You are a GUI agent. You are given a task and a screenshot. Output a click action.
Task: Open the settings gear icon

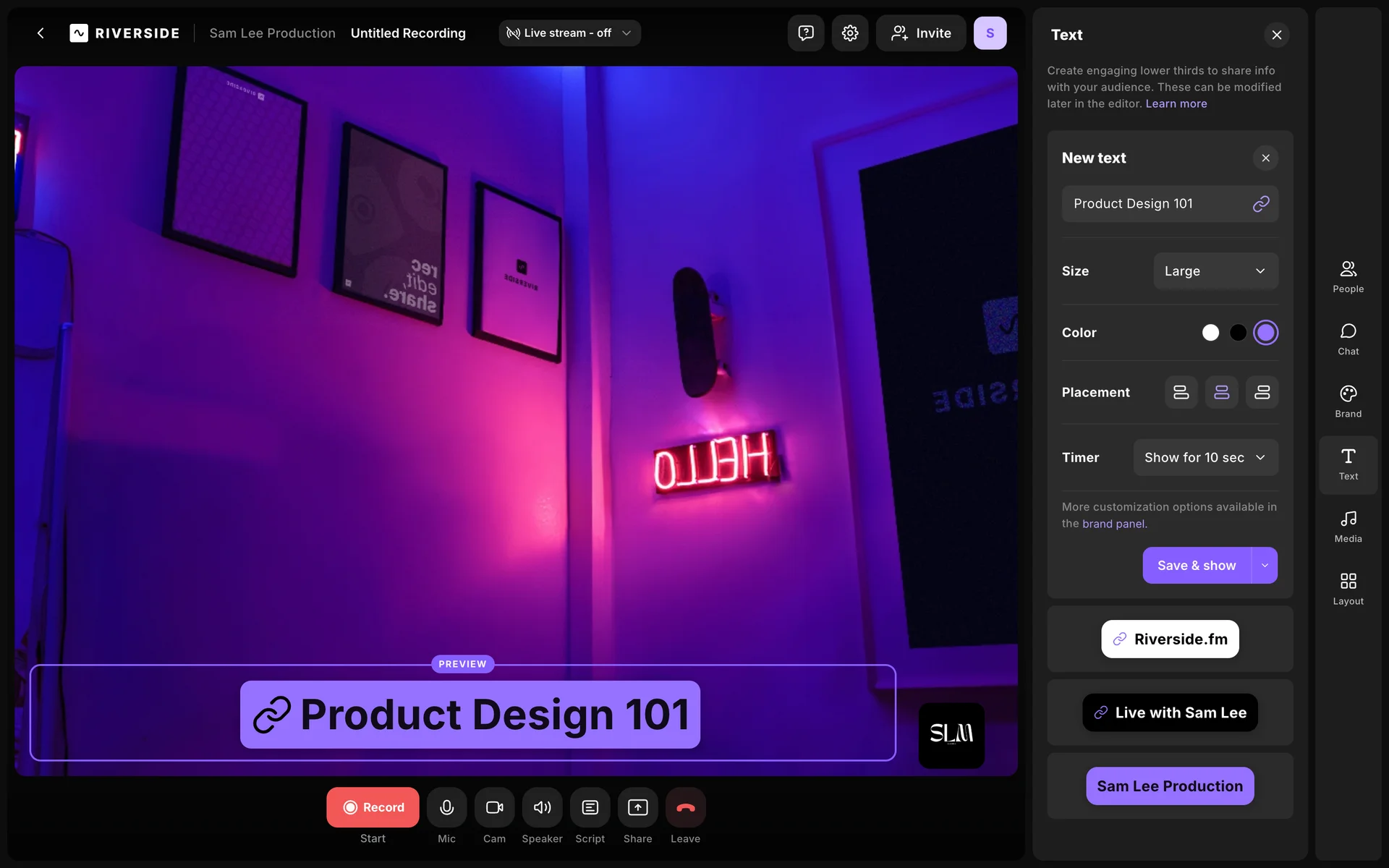850,33
